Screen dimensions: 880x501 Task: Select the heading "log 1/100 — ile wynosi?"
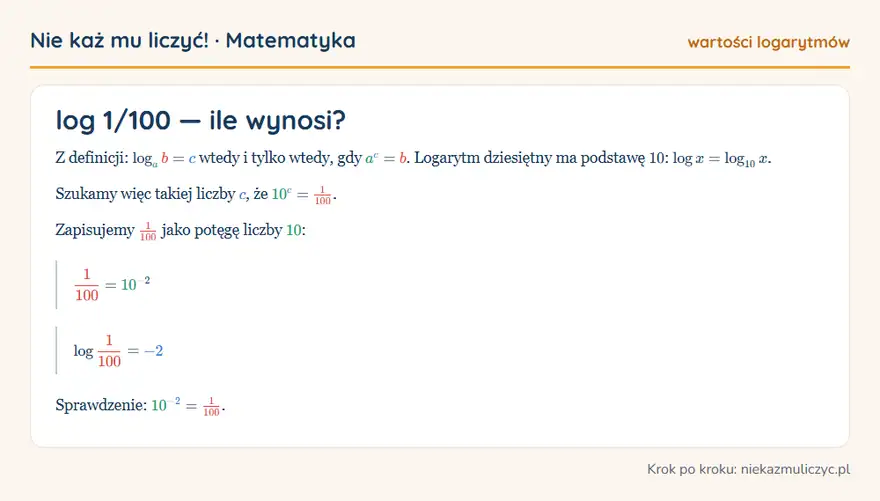(x=200, y=120)
